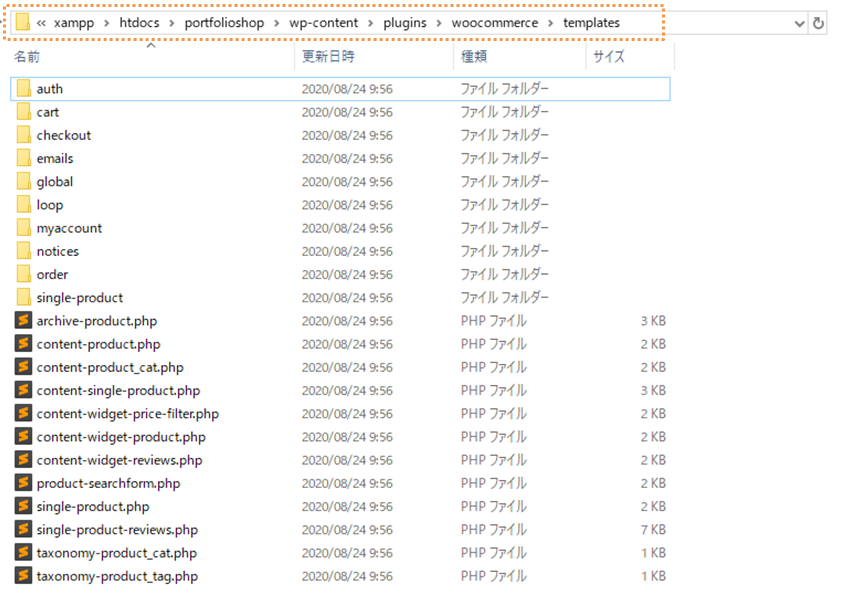Select the file name archive-product.php
The image size is (856, 590).
pos(97,321)
